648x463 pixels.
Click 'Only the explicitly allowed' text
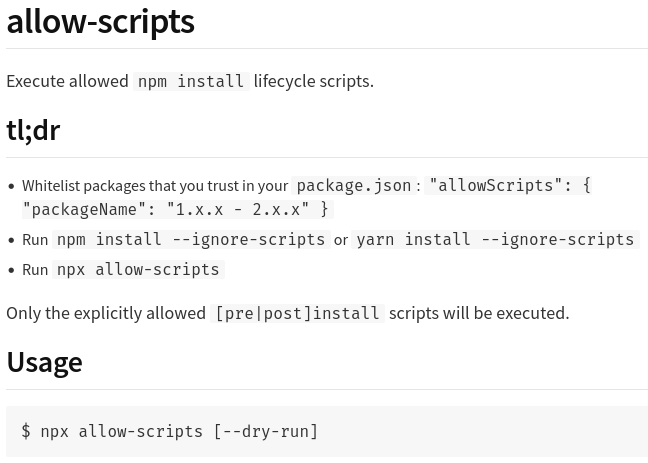coord(106,313)
